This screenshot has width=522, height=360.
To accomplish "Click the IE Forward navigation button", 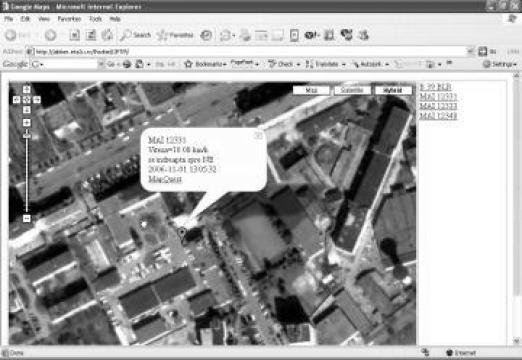I will click(51, 35).
